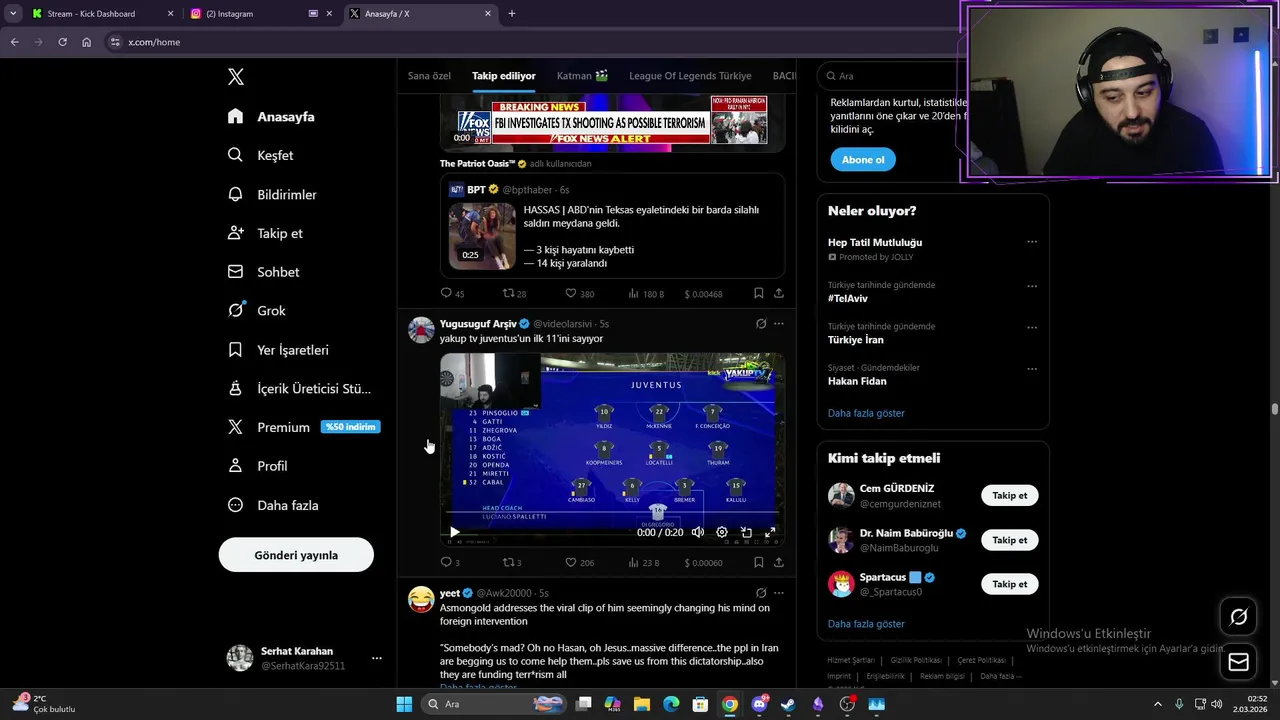Open more options on Yugusuguf Arşiv post
Image resolution: width=1280 pixels, height=720 pixels.
click(779, 324)
